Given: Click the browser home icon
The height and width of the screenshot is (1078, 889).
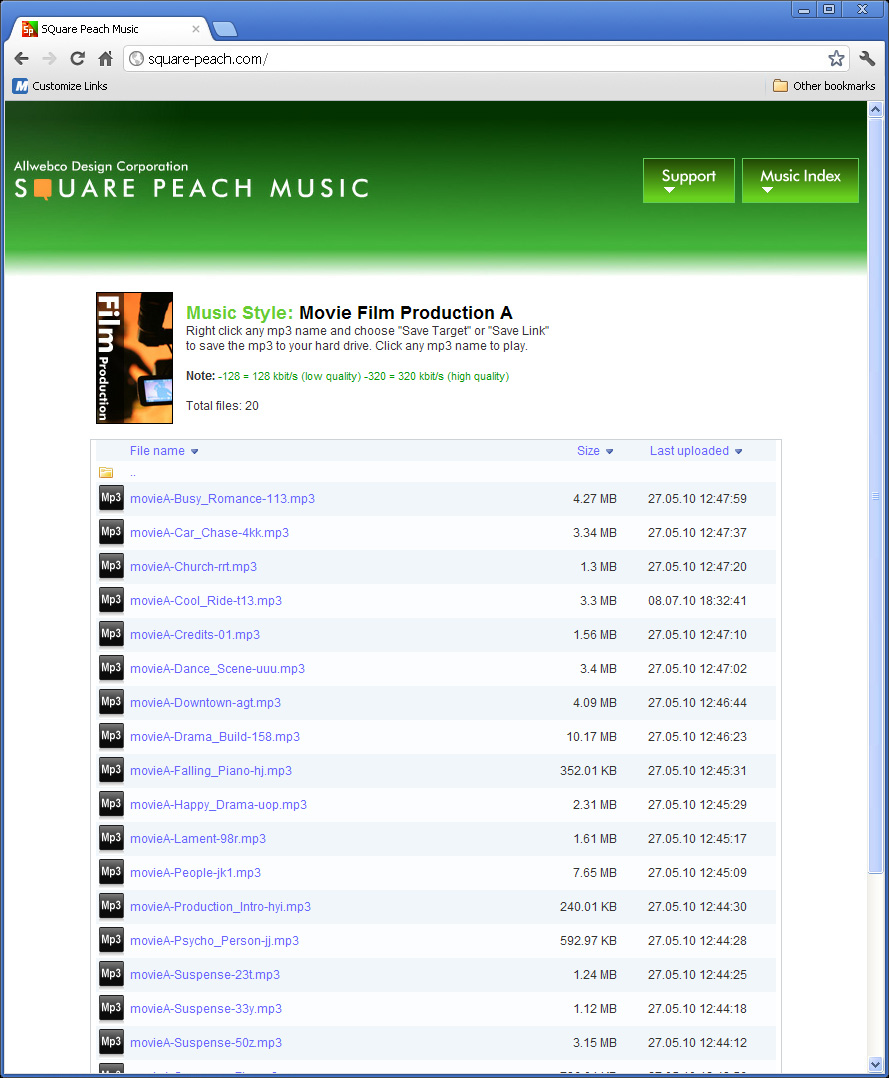Looking at the screenshot, I should 106,58.
